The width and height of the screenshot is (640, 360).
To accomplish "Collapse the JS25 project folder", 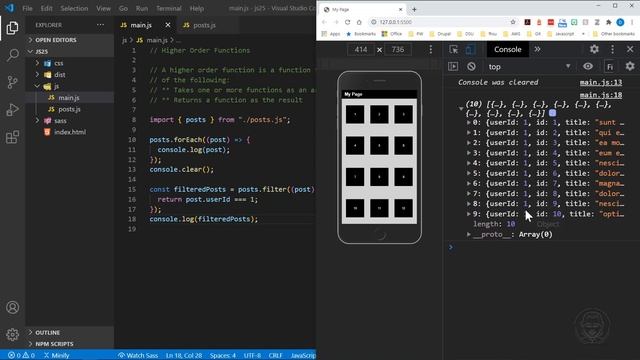I will pos(41,51).
